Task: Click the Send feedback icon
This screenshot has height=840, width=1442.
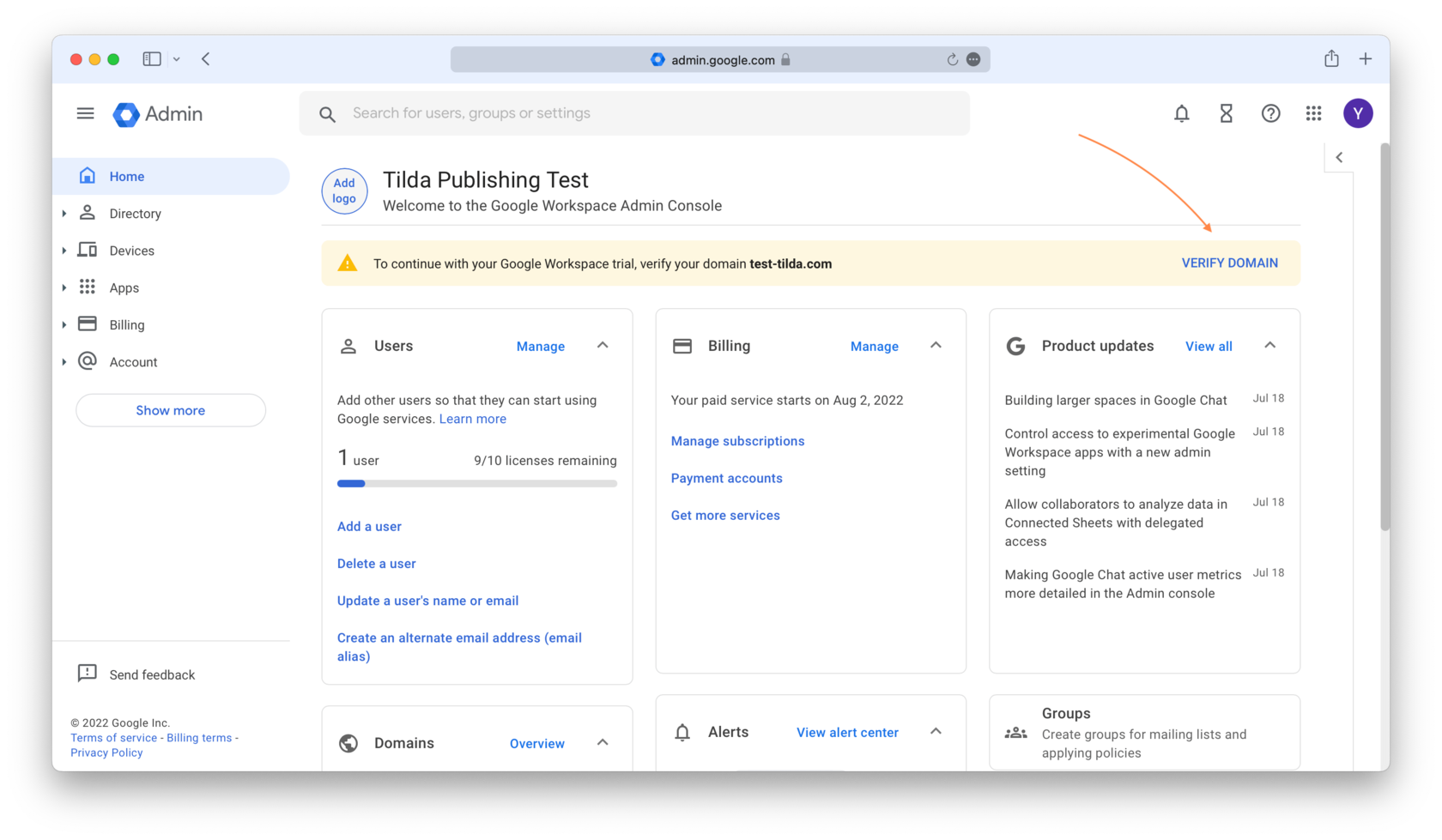Action: (86, 674)
